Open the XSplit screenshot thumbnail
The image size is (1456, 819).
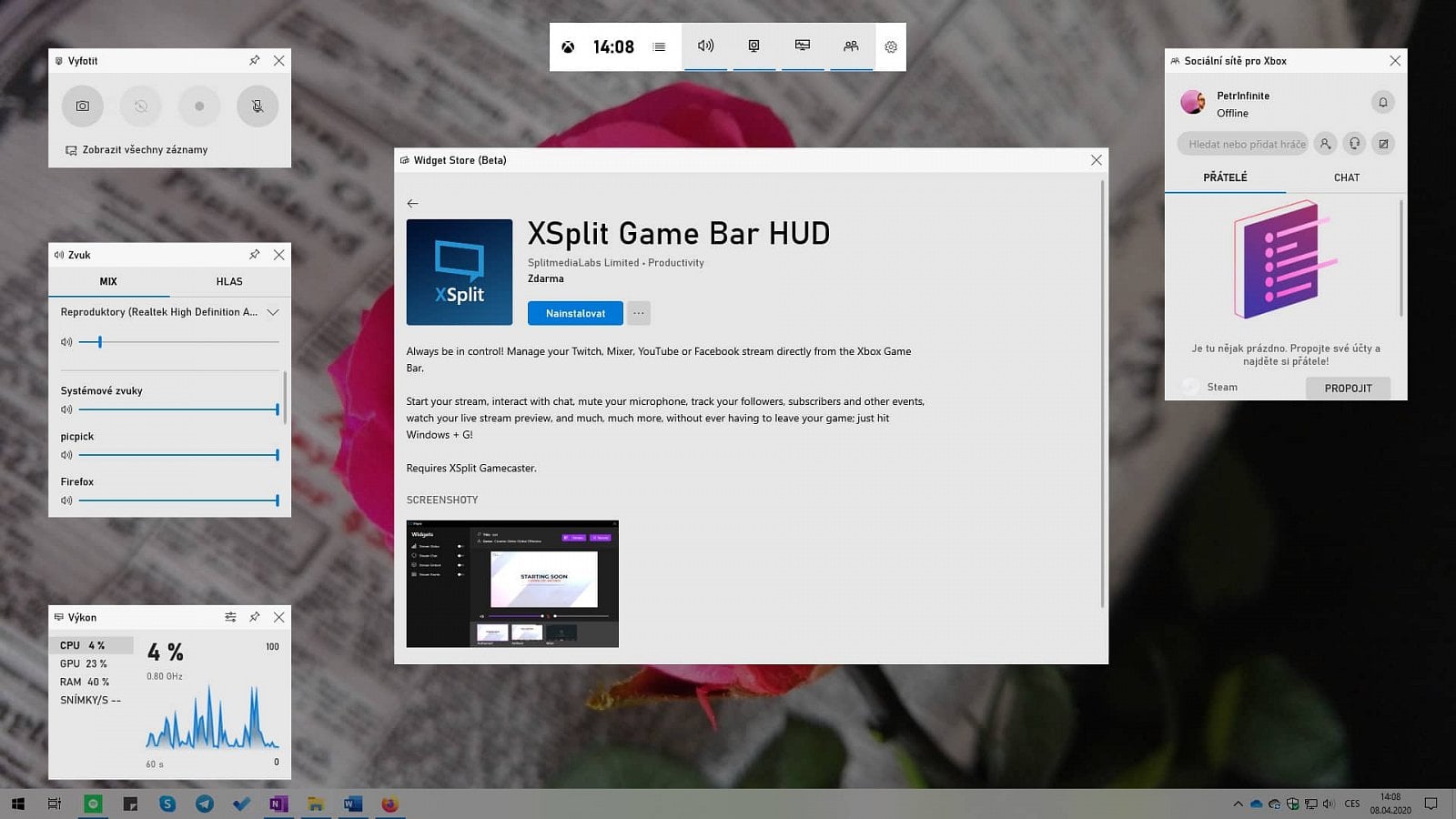(512, 584)
